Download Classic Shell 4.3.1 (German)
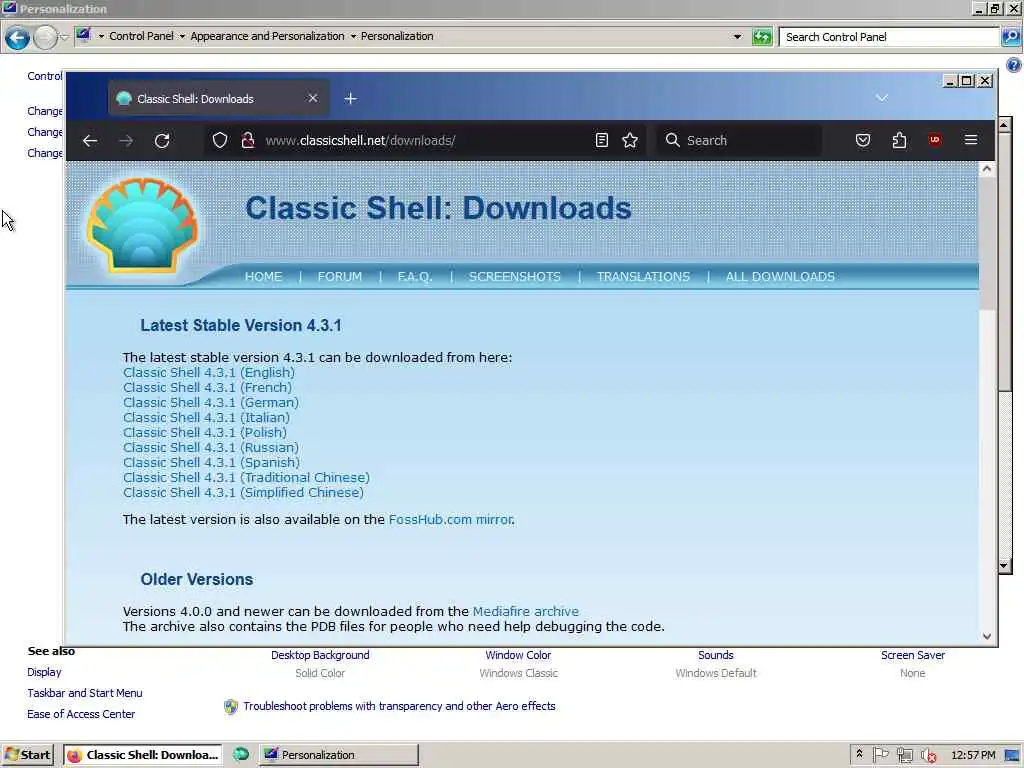1024x768 pixels. (x=211, y=402)
